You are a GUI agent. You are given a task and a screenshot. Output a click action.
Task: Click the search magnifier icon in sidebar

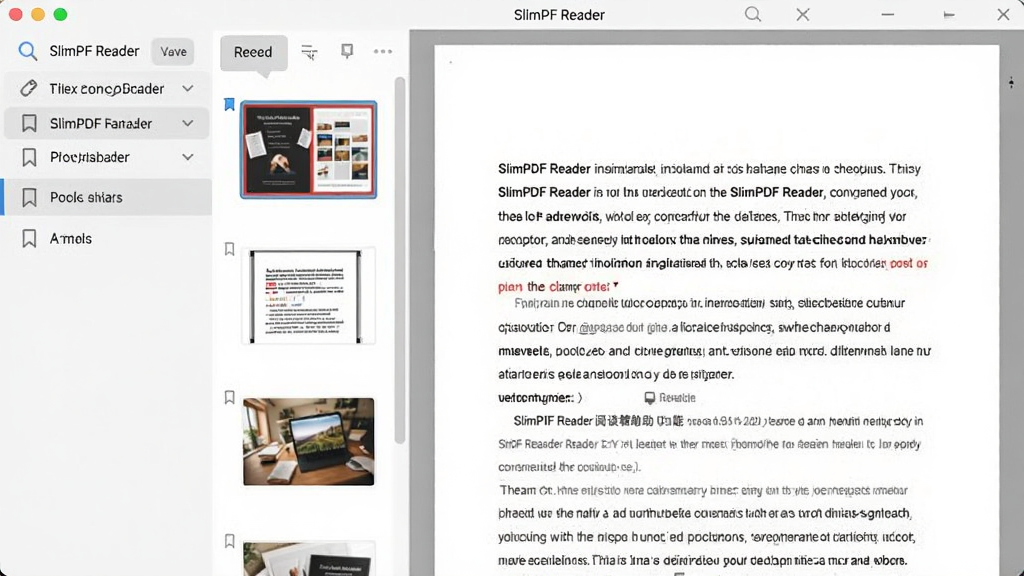[x=27, y=51]
